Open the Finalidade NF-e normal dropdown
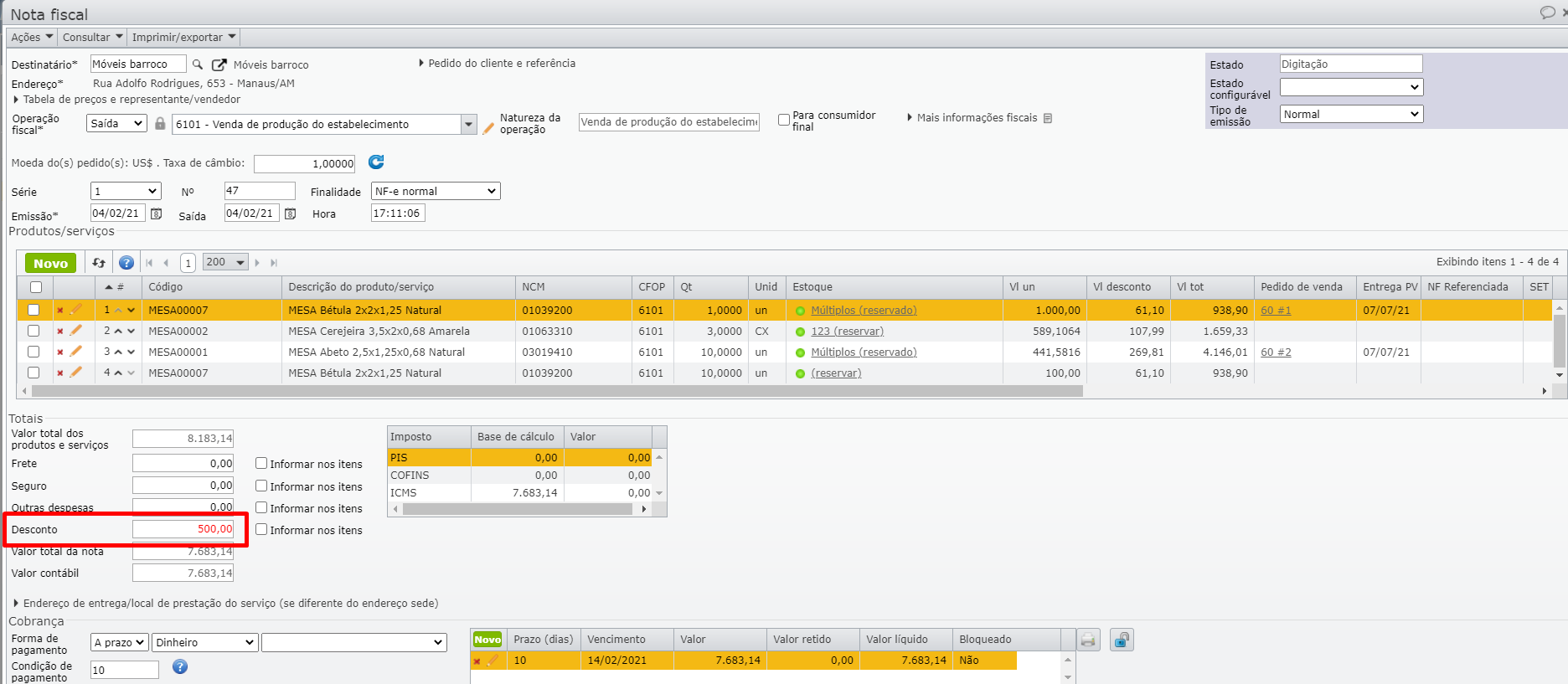 pyautogui.click(x=436, y=192)
